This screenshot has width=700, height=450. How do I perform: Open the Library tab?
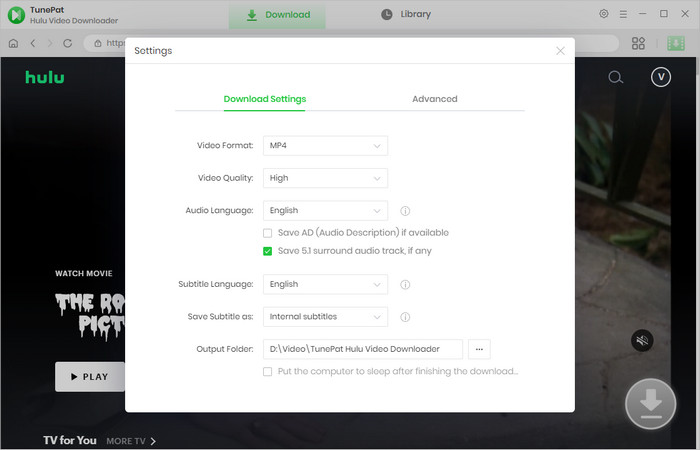(x=406, y=14)
